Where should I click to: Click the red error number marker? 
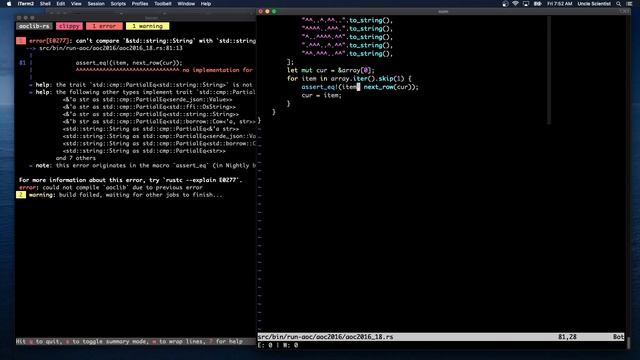pyautogui.click(x=21, y=41)
